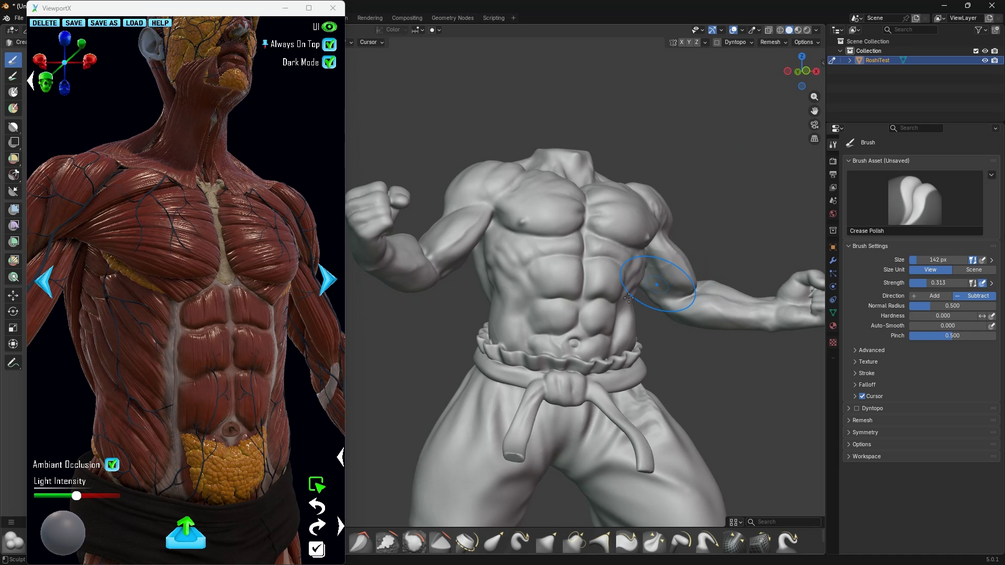
Task: Open the Tool properties tab icon
Action: [833, 145]
